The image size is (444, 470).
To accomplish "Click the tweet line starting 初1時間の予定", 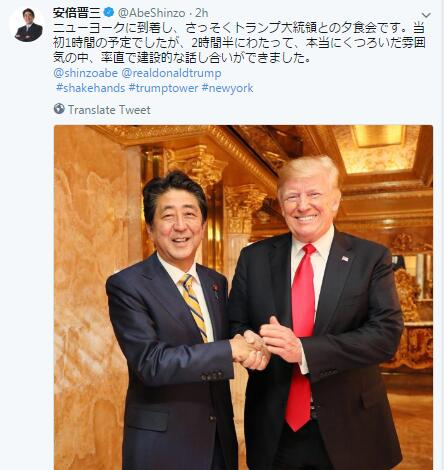I will (239, 43).
